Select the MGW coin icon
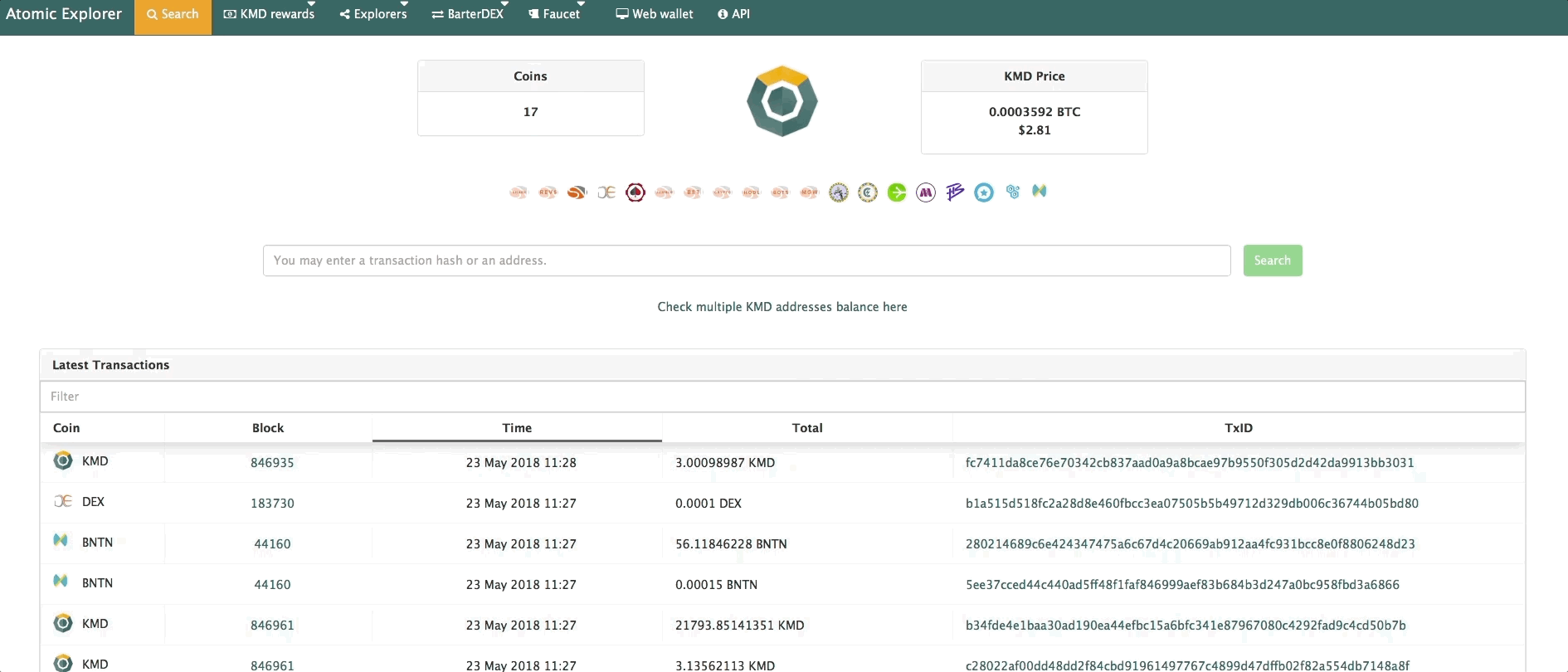 click(809, 192)
